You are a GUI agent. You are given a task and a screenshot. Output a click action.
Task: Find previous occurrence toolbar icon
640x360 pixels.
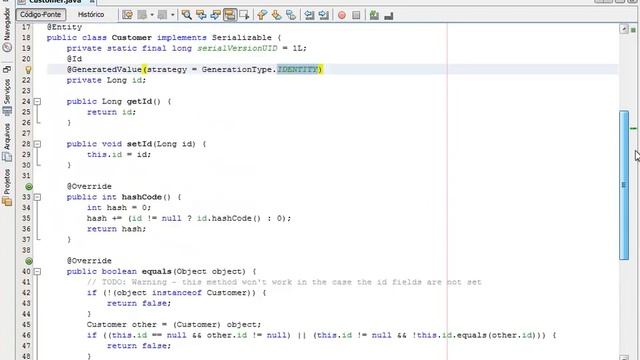[201, 15]
